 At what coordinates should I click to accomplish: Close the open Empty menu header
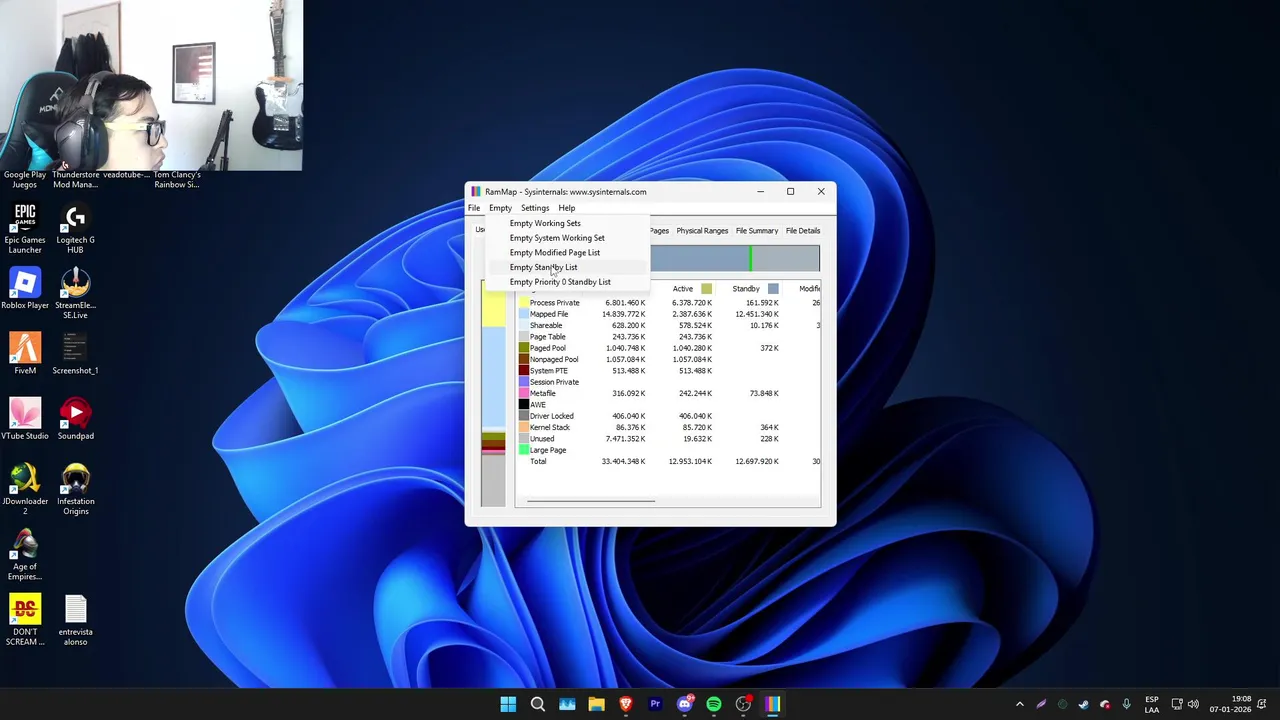point(500,208)
